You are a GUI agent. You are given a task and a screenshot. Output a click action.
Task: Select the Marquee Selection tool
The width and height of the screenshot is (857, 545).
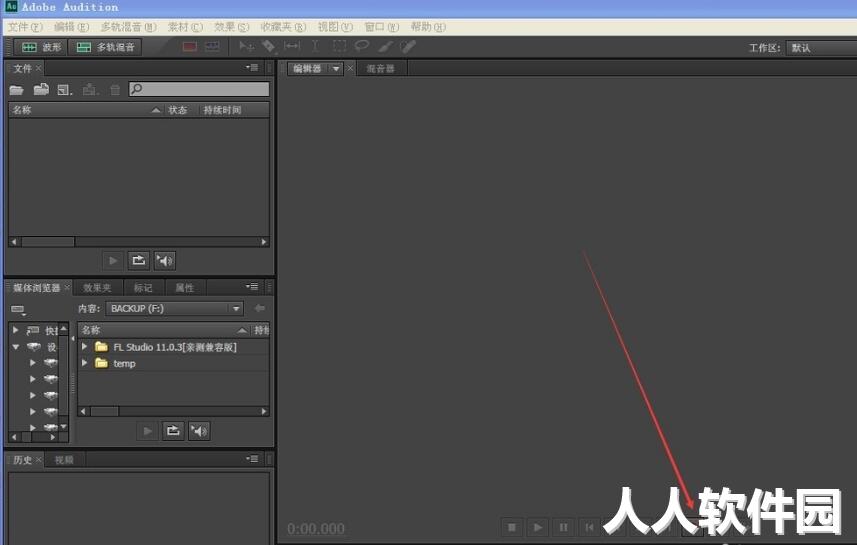339,46
